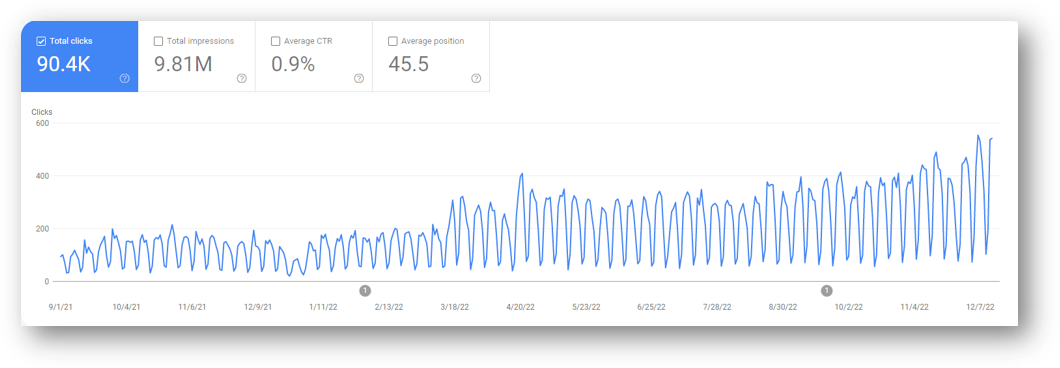Select the 90.4K total clicks value
This screenshot has width=1060, height=368.
64,65
